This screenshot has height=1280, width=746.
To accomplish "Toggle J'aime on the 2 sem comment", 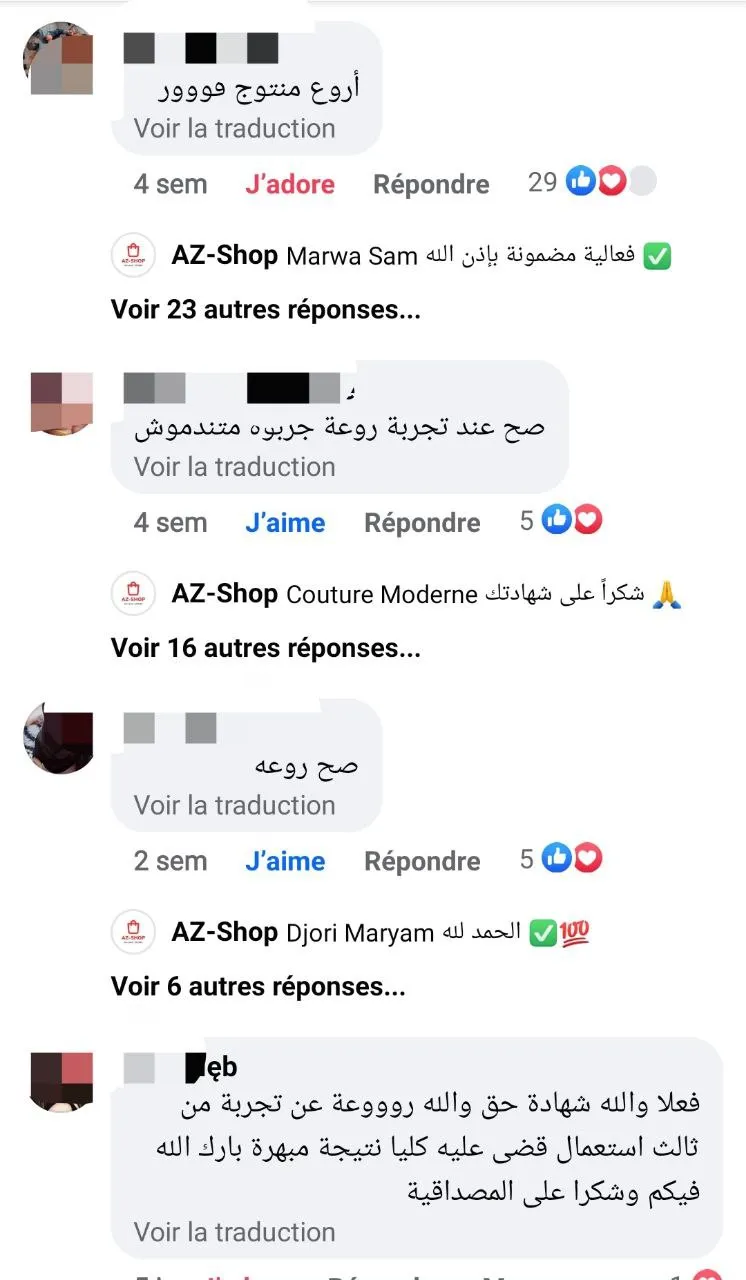I will [285, 861].
